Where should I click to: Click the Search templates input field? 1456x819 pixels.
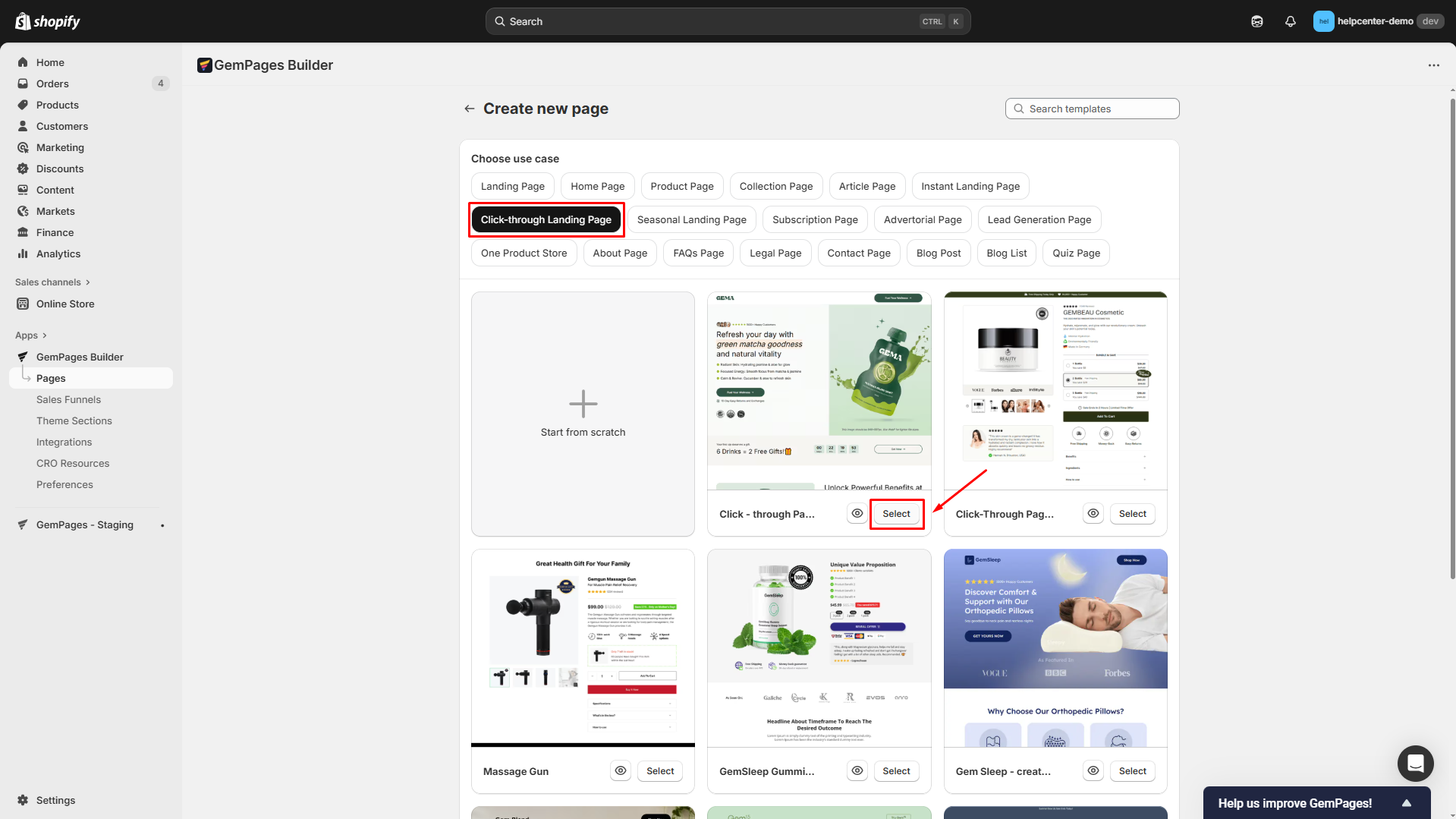pyautogui.click(x=1092, y=109)
